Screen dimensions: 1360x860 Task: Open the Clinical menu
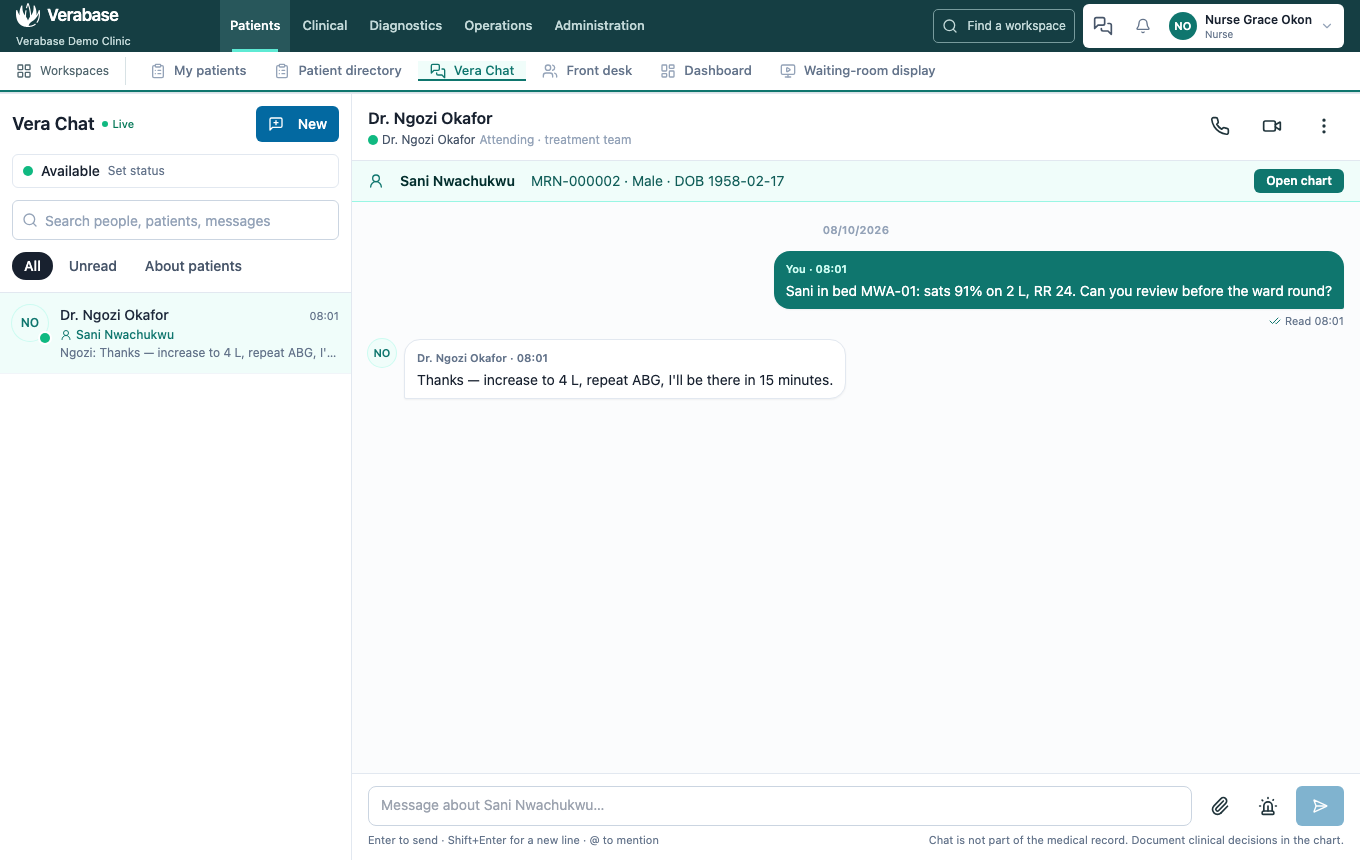(325, 26)
